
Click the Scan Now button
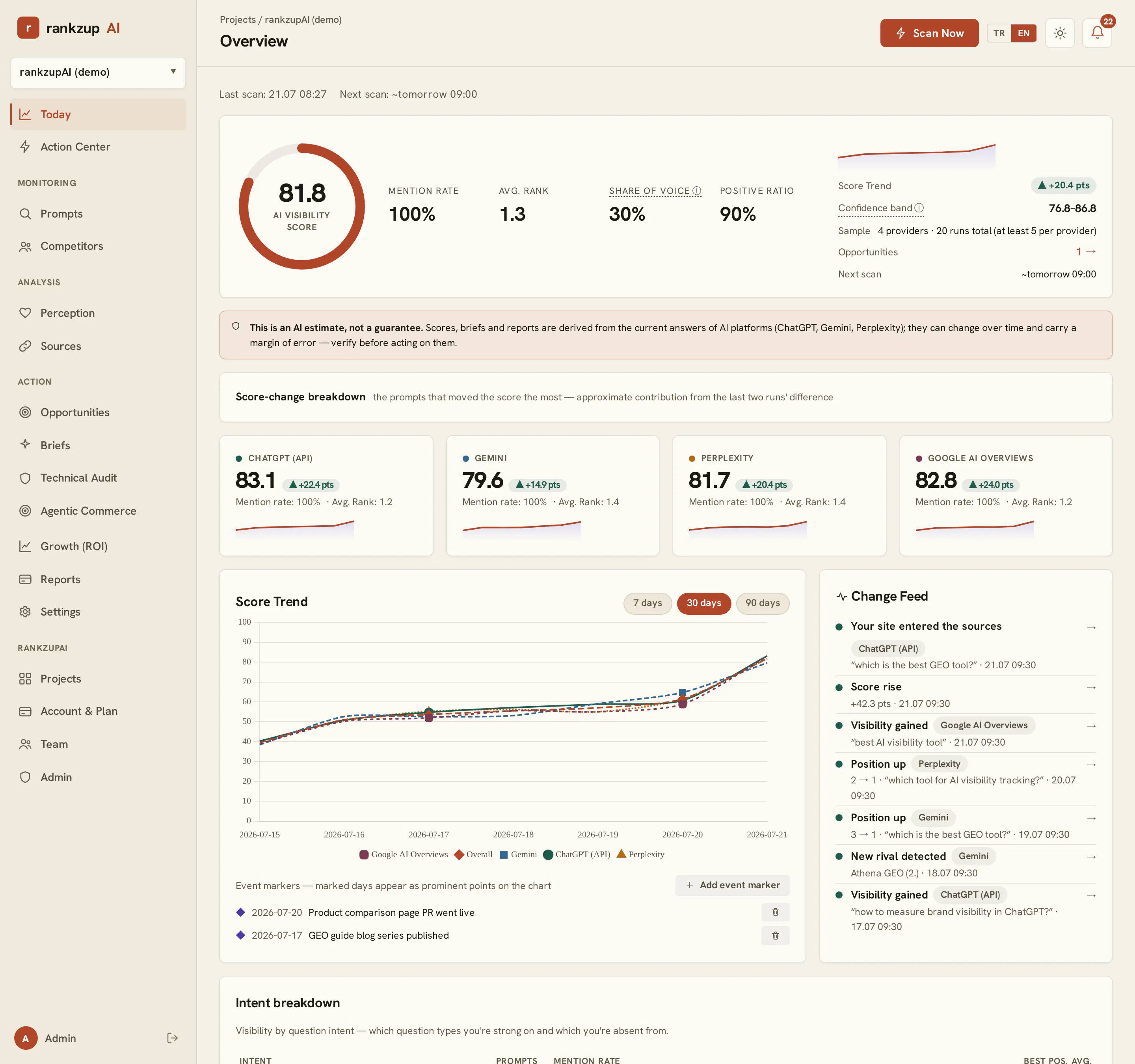tap(929, 33)
